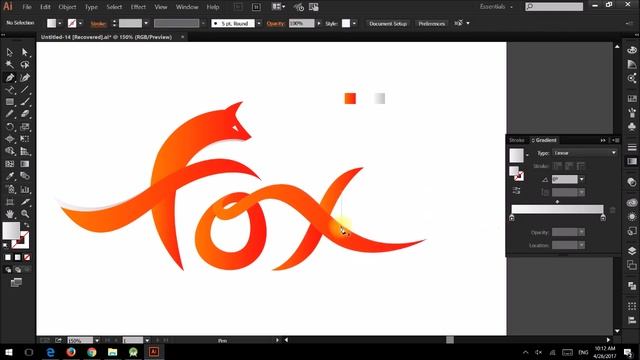Viewport: 640px width, 360px height.
Task: Open zoom level dropdown at bottom
Action: click(x=97, y=340)
